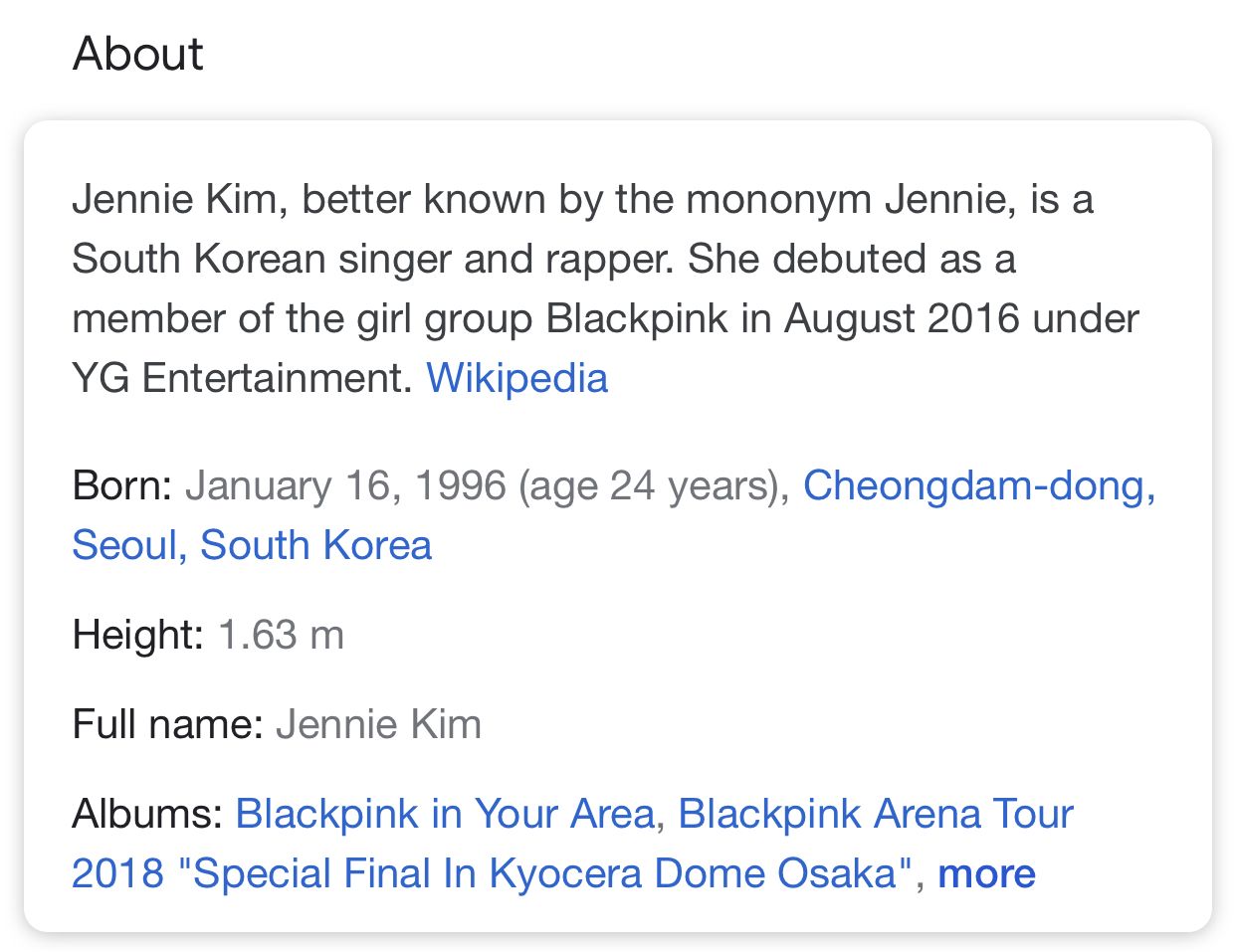Screen dimensions: 1236x952
Task: Click August 2016 in the description
Action: click(x=902, y=318)
